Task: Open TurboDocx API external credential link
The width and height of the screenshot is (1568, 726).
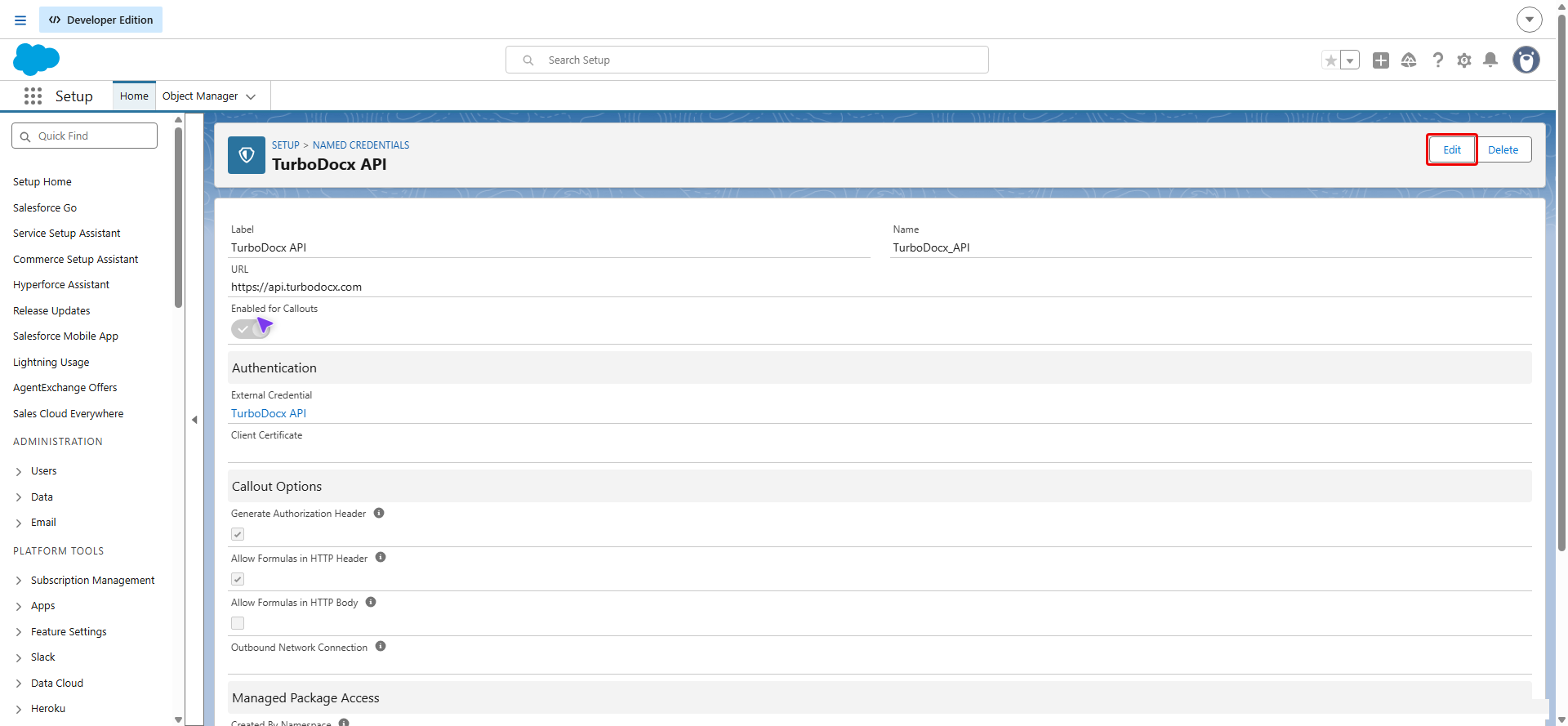Action: coord(269,413)
